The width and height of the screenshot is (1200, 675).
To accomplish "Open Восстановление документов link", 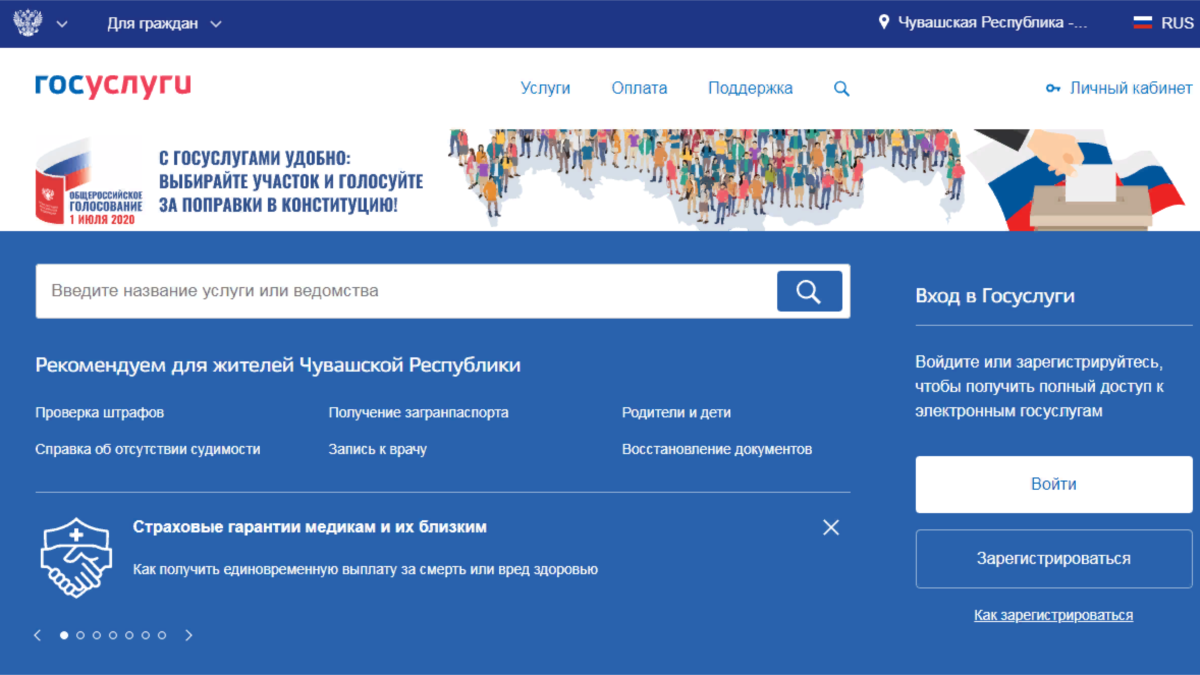I will [717, 449].
